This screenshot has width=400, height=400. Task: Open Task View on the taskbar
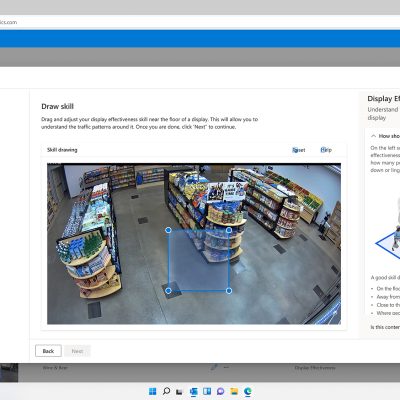[179, 392]
